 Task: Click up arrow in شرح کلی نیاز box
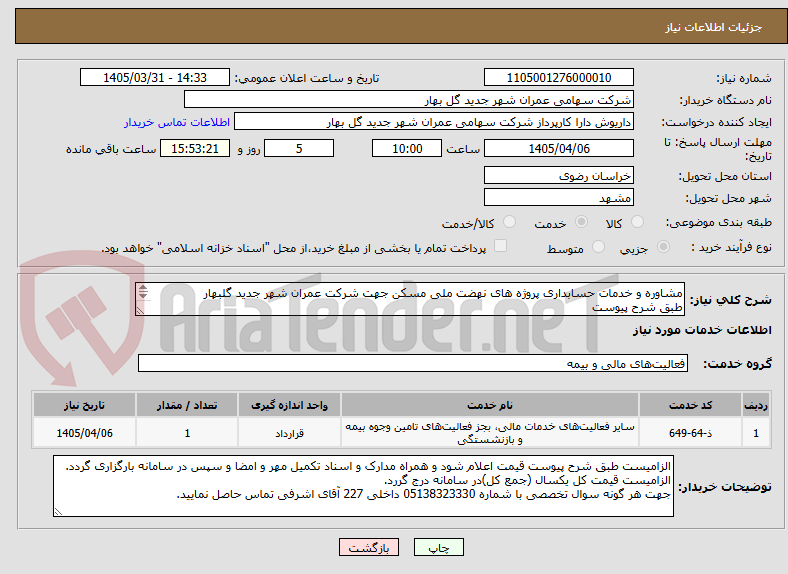point(143,288)
